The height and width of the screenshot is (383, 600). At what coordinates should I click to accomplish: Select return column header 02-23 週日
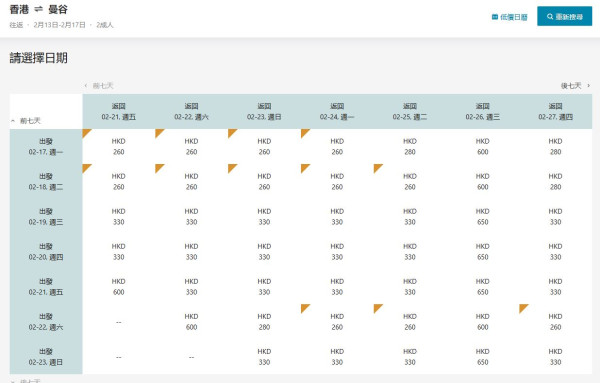[x=264, y=111]
